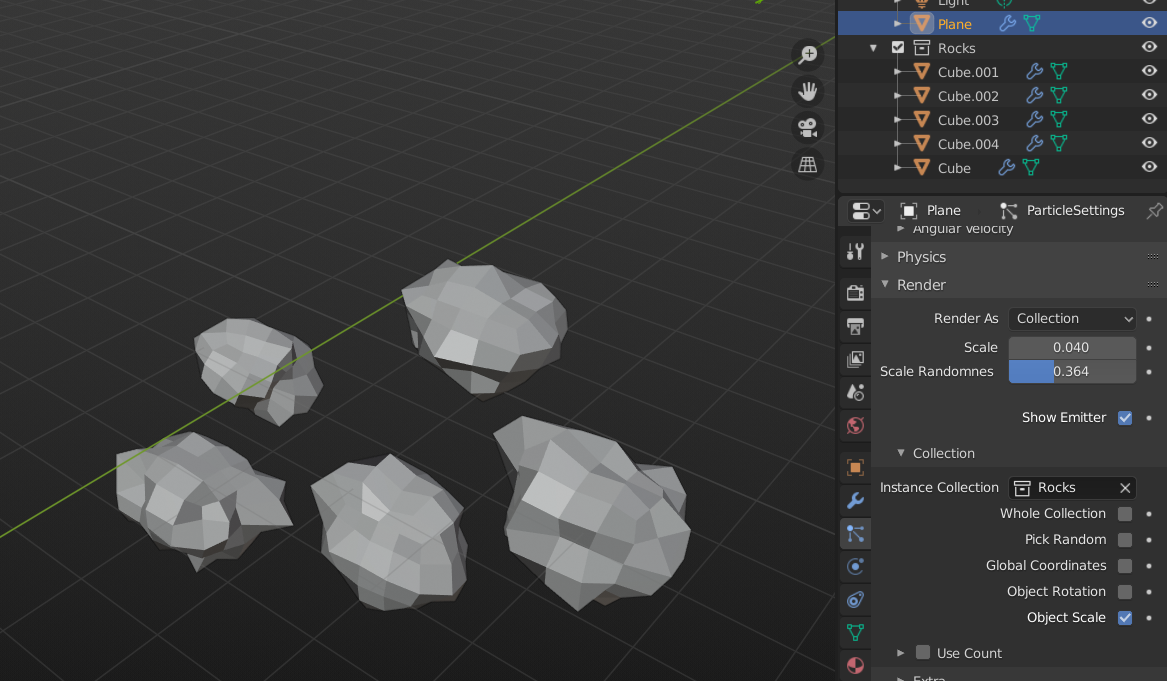Open the Material properties tab

coord(855,665)
